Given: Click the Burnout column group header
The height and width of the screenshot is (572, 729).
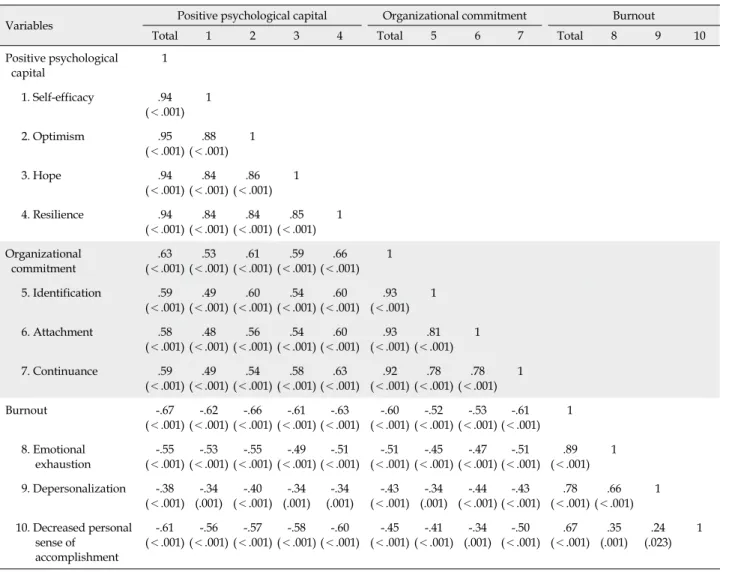Looking at the screenshot, I should (x=633, y=16).
